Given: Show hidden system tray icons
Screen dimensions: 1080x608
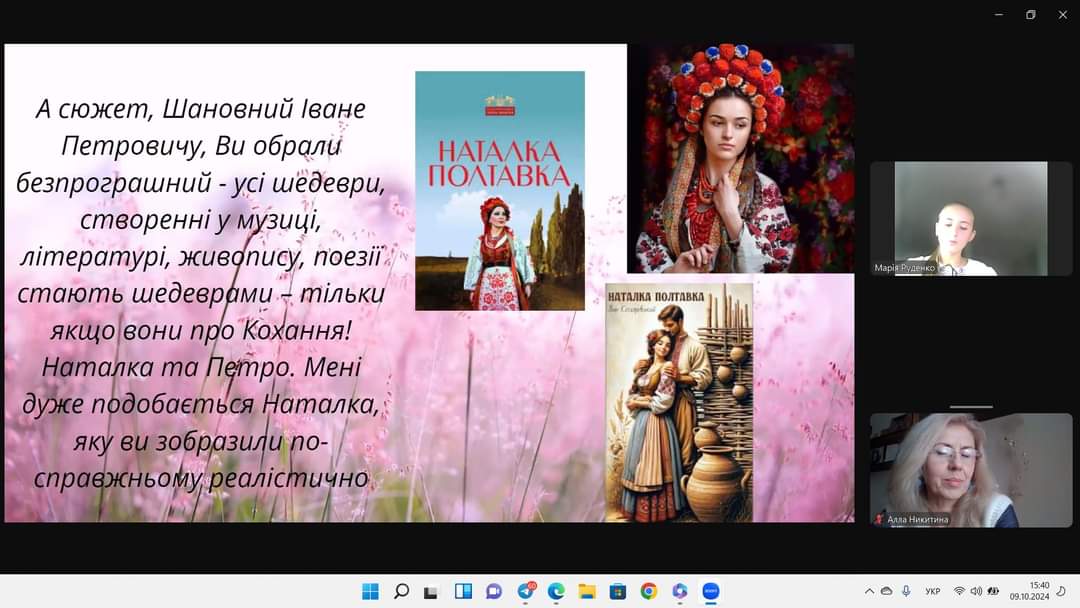Looking at the screenshot, I should tap(869, 591).
